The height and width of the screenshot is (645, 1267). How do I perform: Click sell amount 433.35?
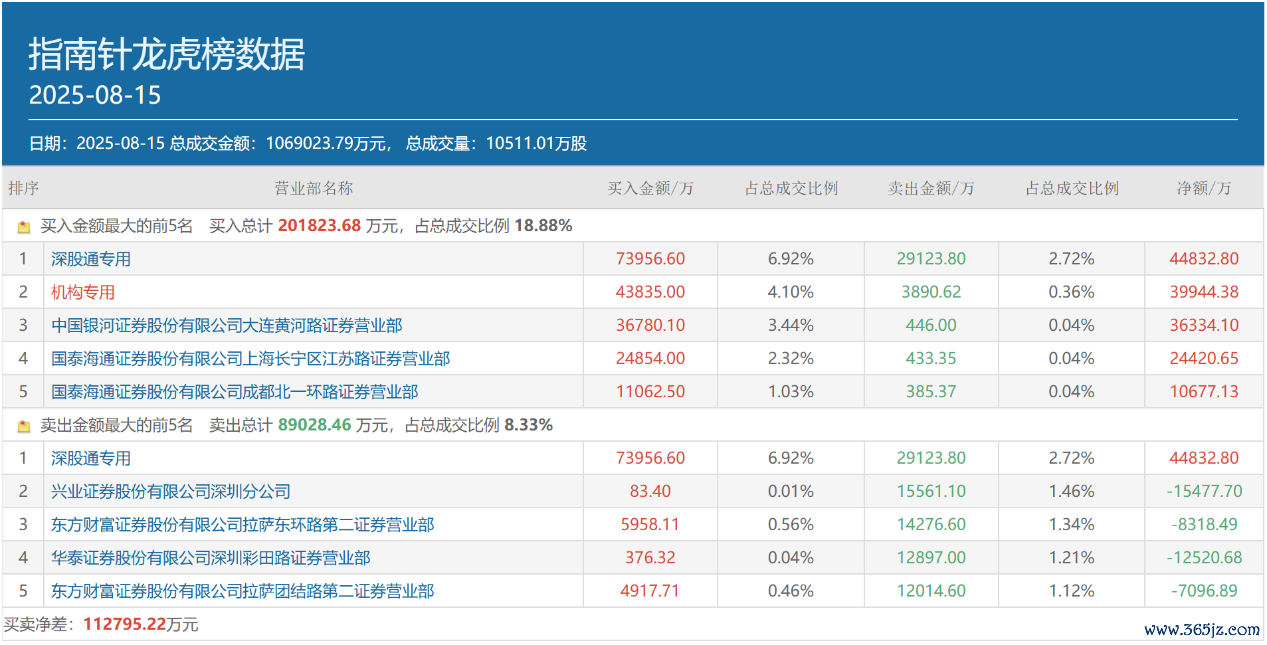(931, 358)
